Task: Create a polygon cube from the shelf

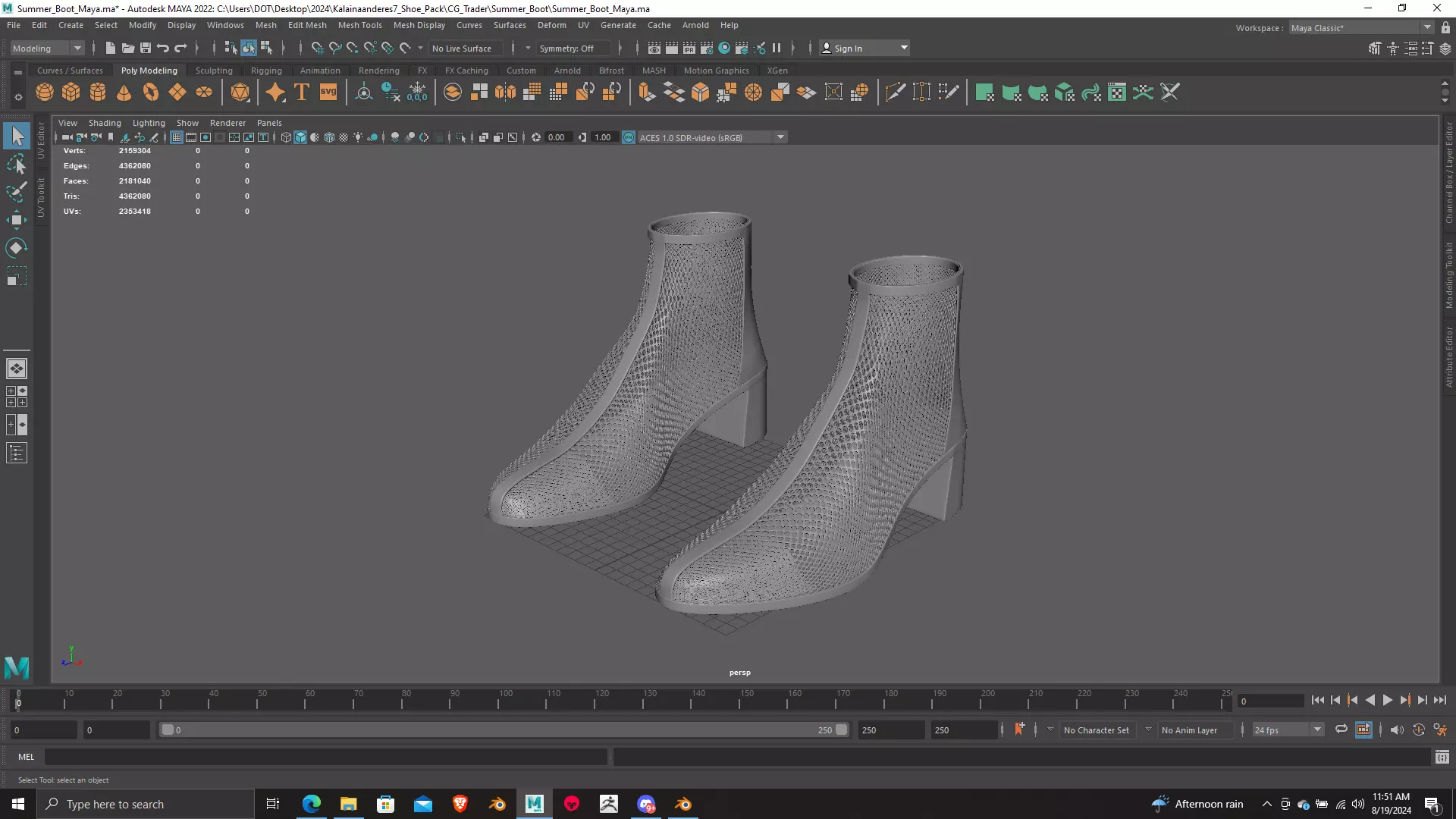Action: point(71,93)
